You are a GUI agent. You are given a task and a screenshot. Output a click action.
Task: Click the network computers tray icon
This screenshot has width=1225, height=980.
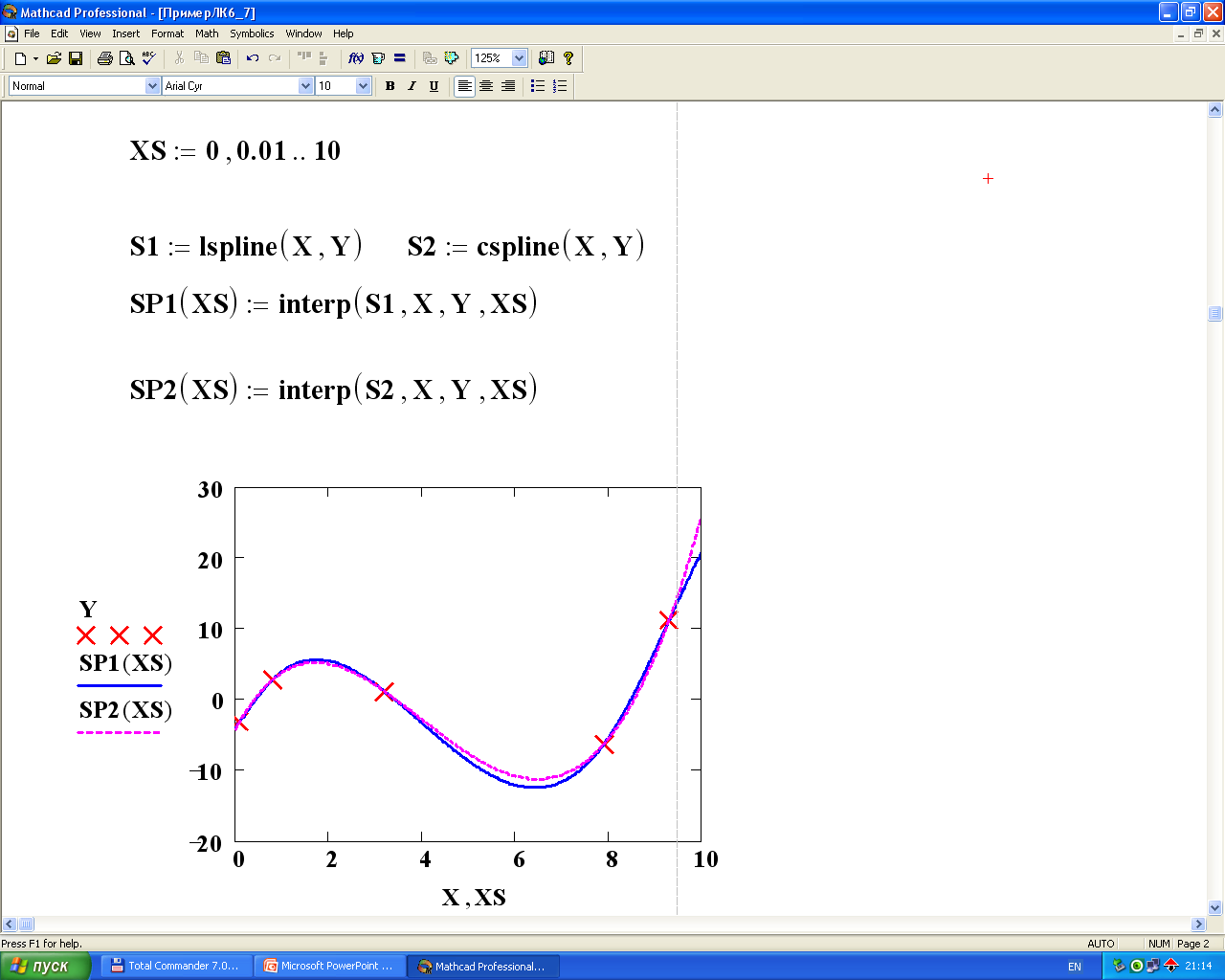click(x=1153, y=967)
